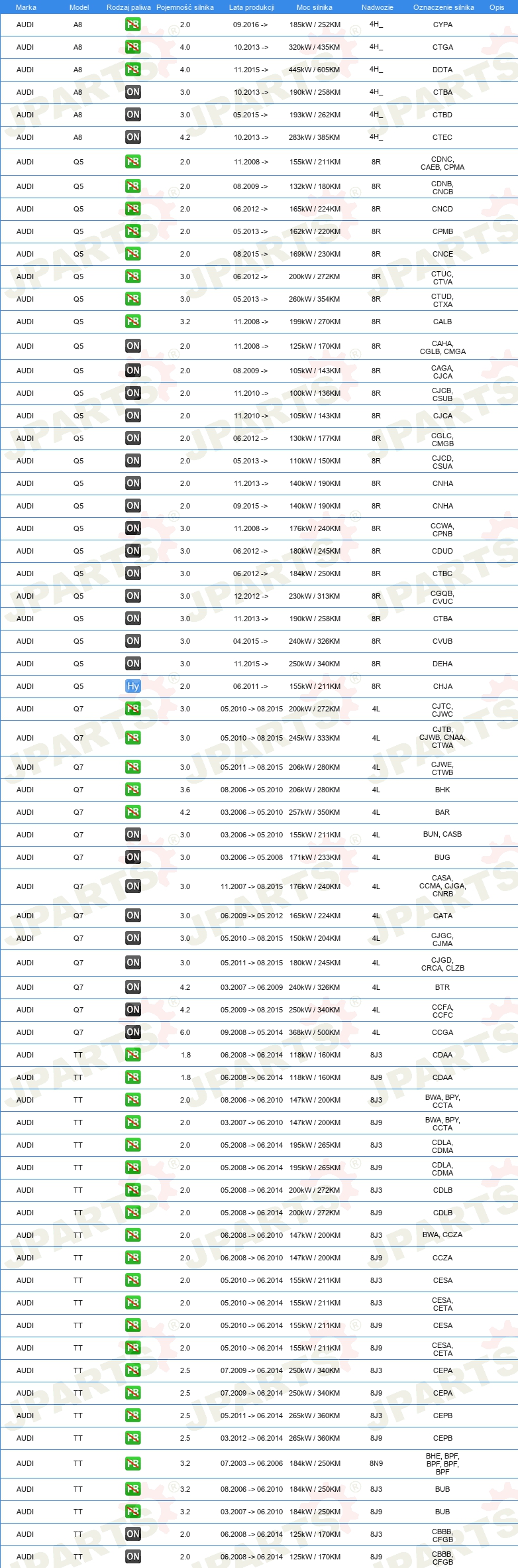Click the petrol icon in the TT 8J9 CCZA row
This screenshot has width=518, height=1568.
133,1258
